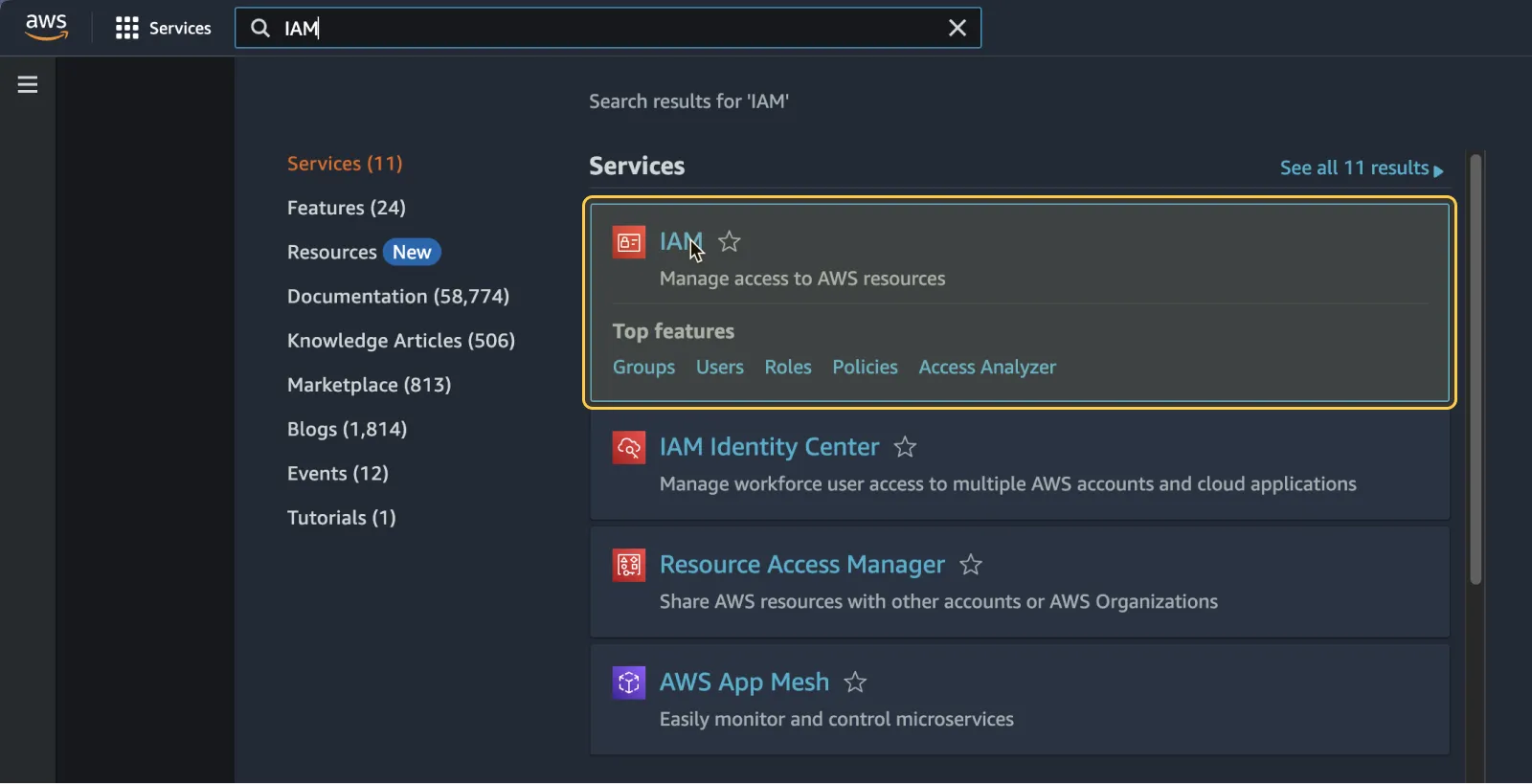Select Marketplace (813) category

tap(370, 385)
